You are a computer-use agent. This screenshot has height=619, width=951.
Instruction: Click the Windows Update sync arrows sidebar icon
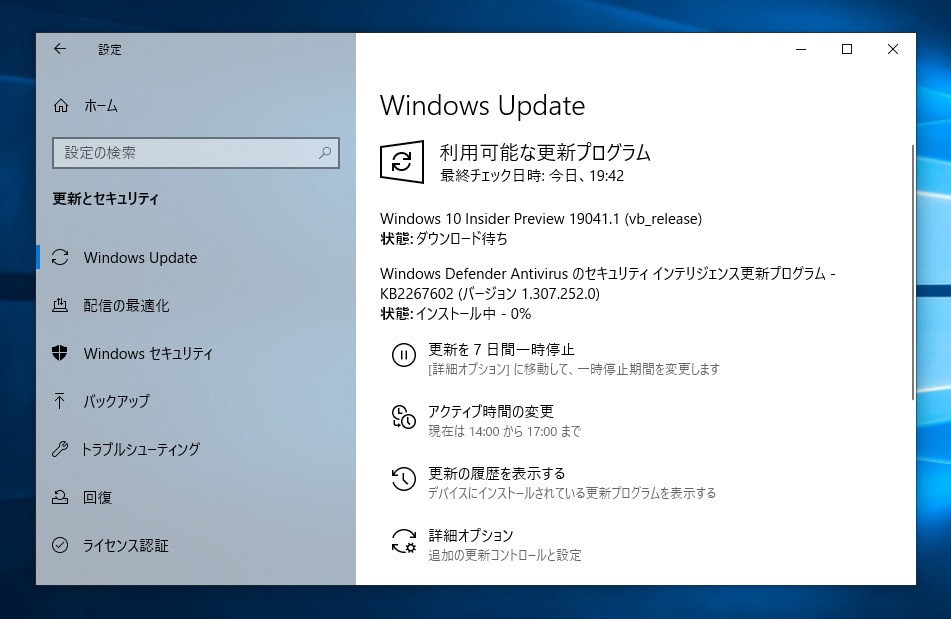pyautogui.click(x=60, y=258)
